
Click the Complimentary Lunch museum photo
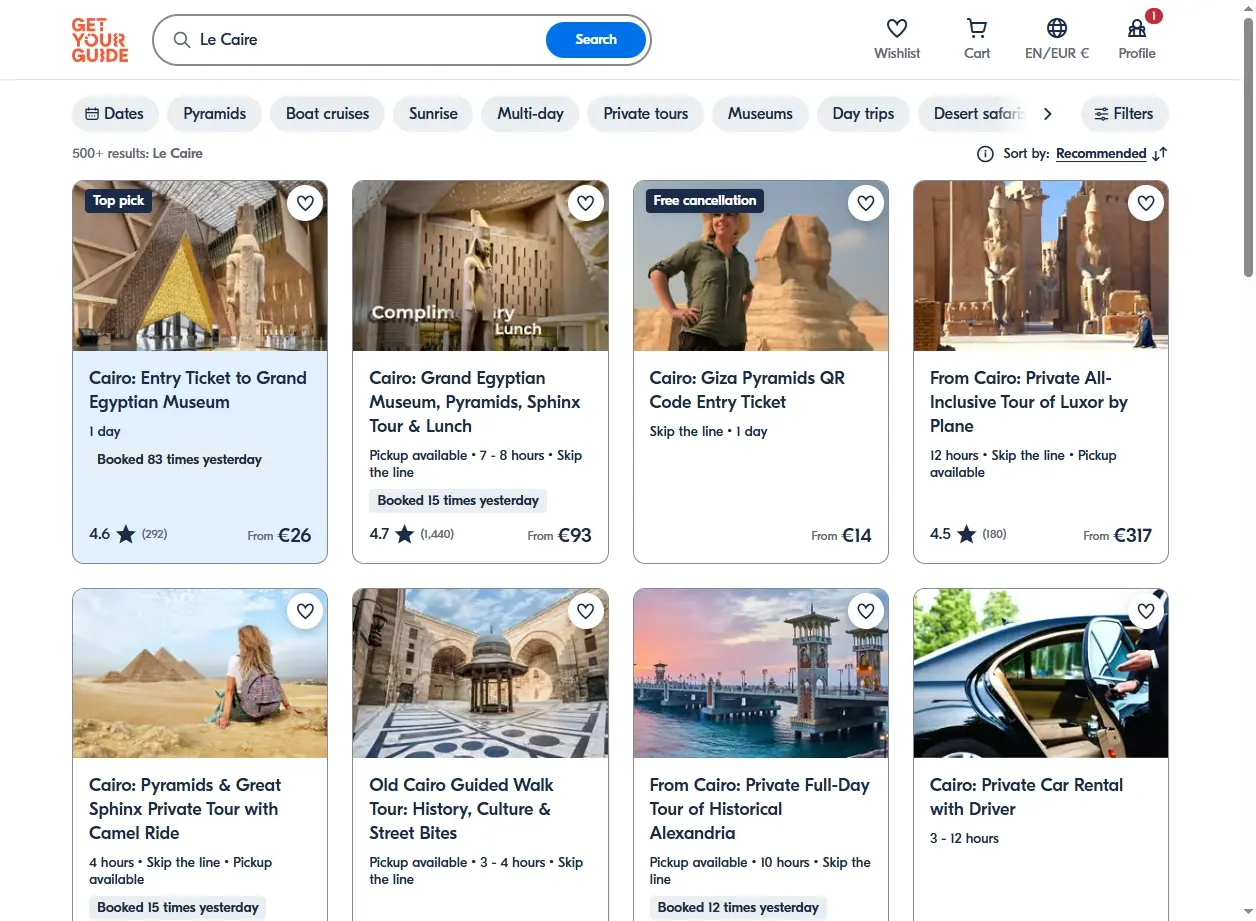click(480, 266)
